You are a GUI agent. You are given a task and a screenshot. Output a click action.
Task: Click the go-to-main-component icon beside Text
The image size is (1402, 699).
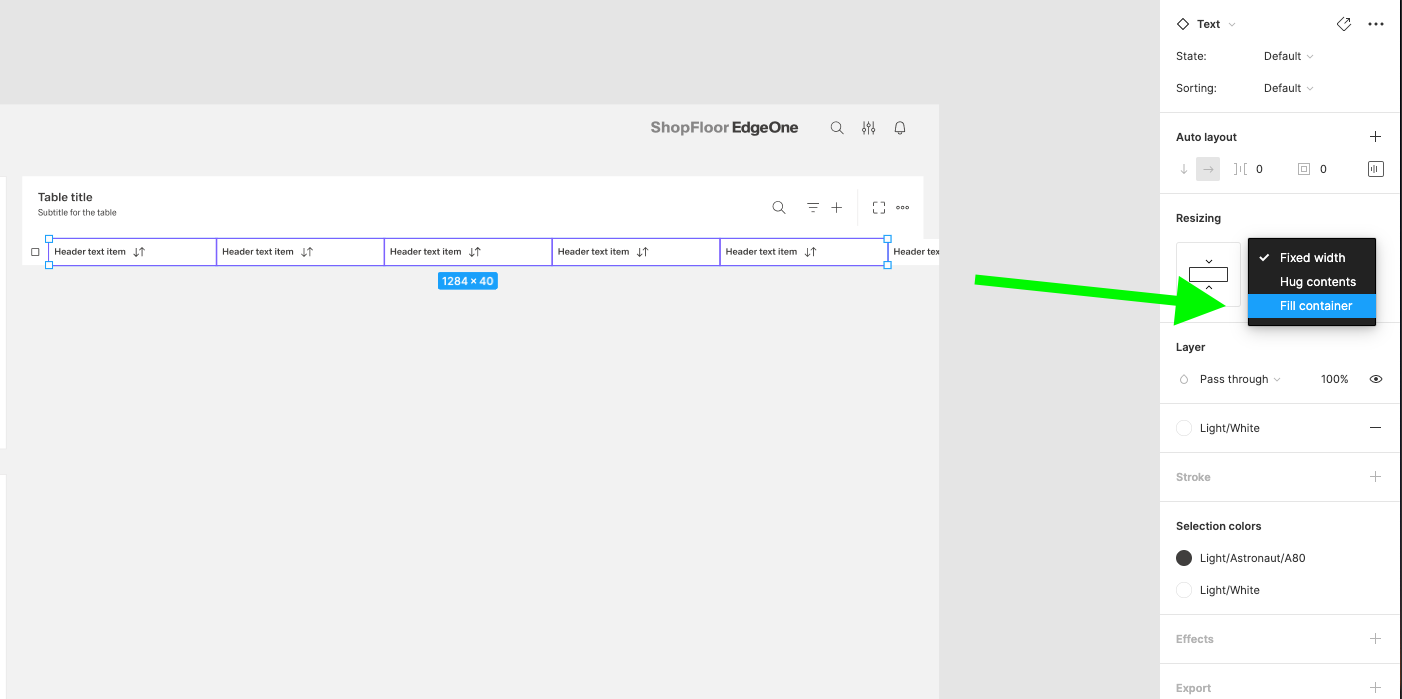pos(1344,24)
